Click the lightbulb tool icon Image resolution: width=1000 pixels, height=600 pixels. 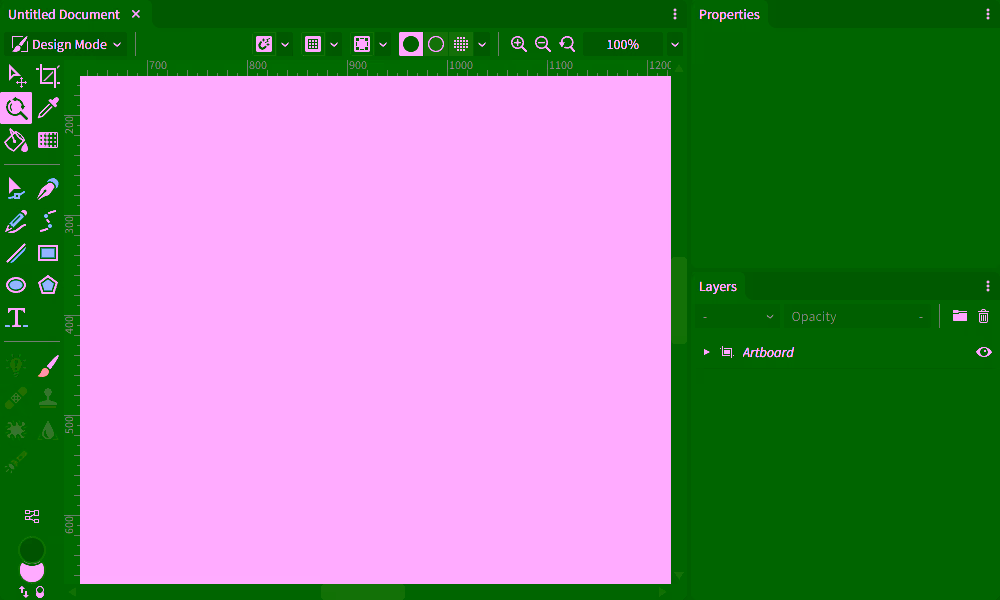pos(16,366)
